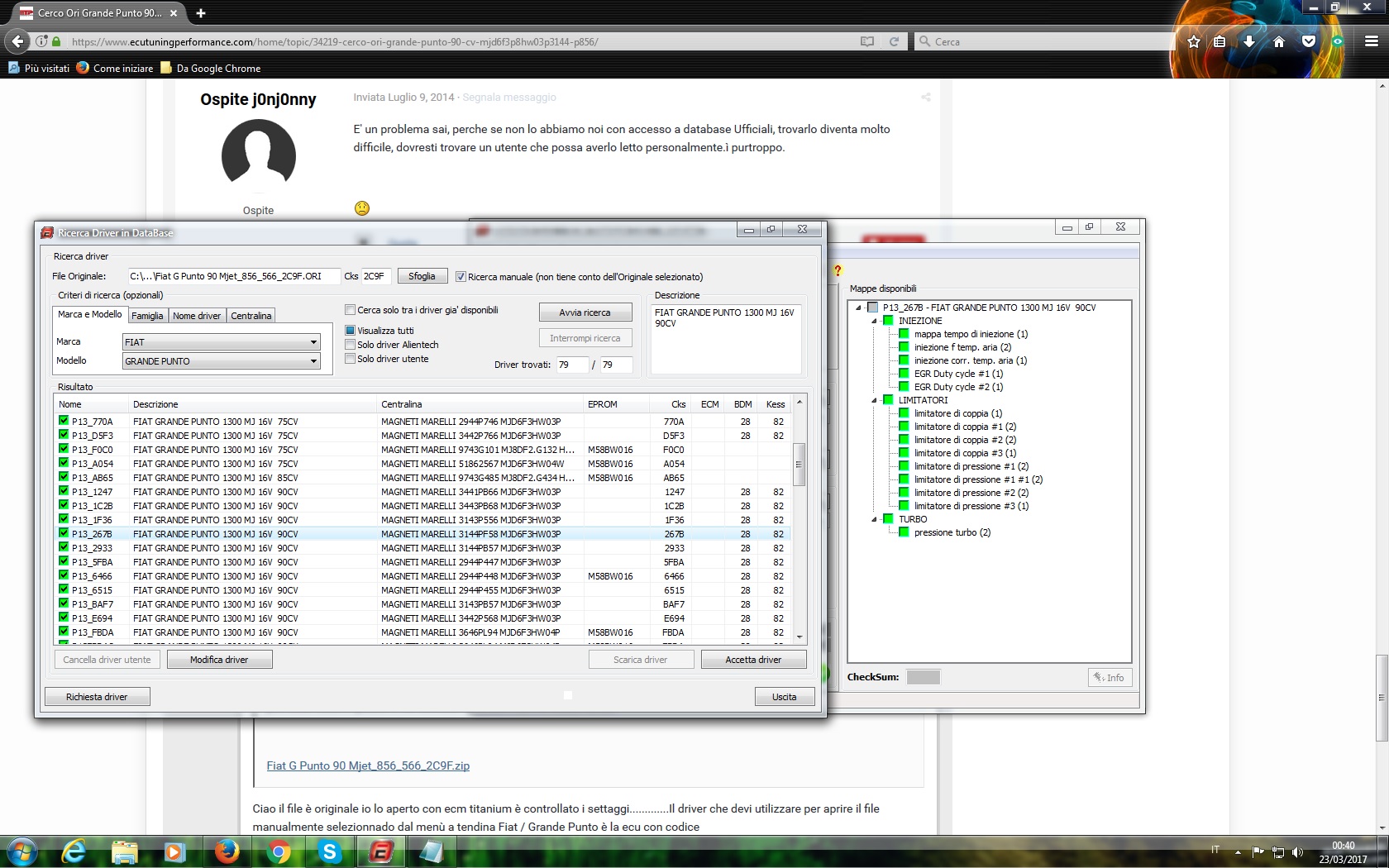
Task: Open the Modello GRANDE PUNTO dropdown
Action: tap(221, 361)
